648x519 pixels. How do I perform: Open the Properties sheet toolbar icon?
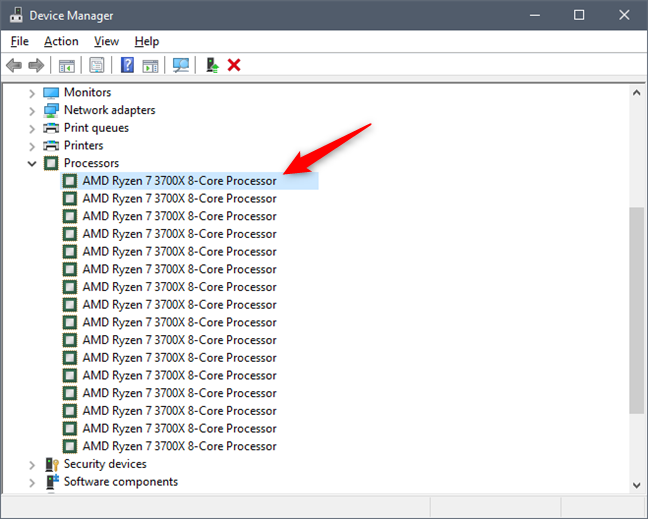click(97, 65)
